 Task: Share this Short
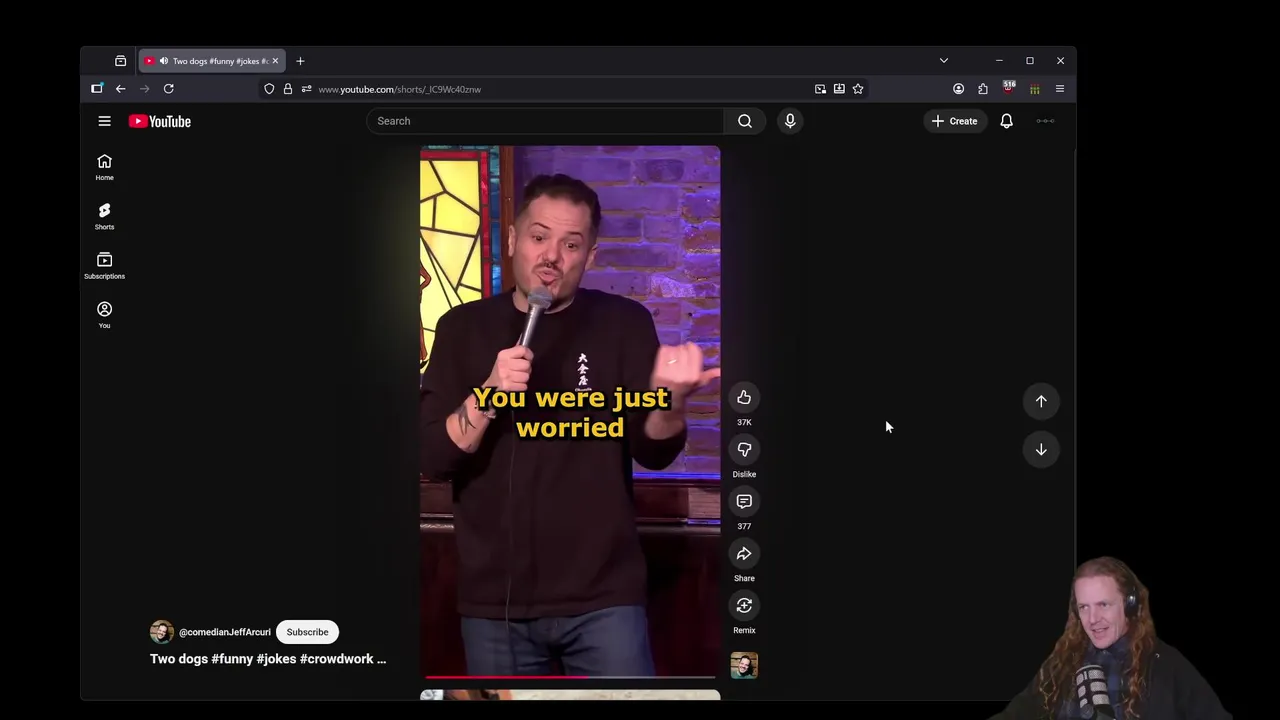tap(744, 554)
